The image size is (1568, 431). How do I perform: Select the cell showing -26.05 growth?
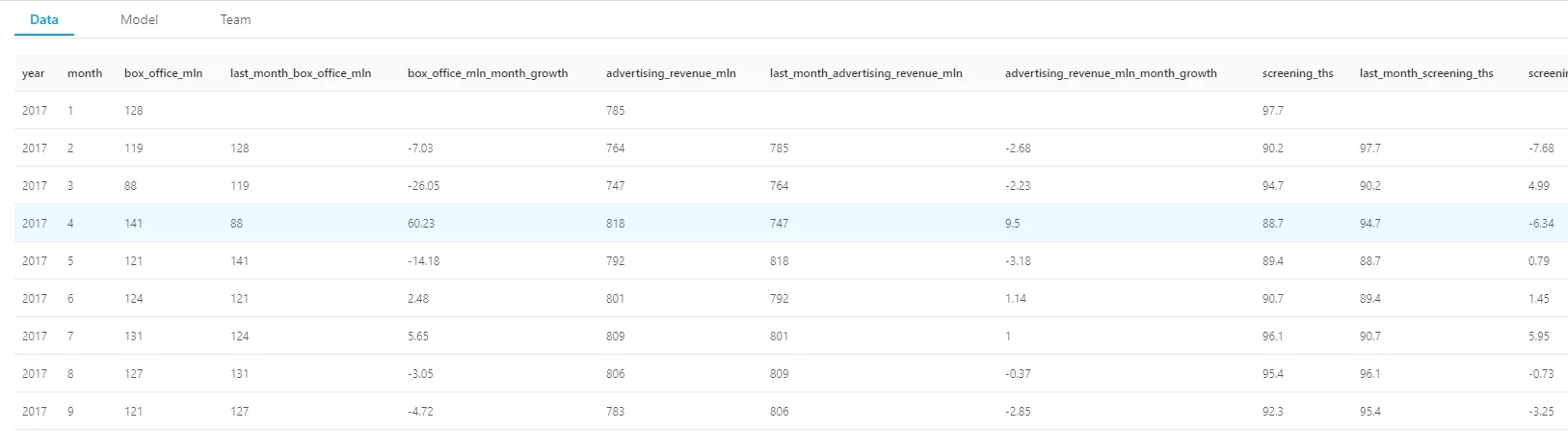pos(423,186)
